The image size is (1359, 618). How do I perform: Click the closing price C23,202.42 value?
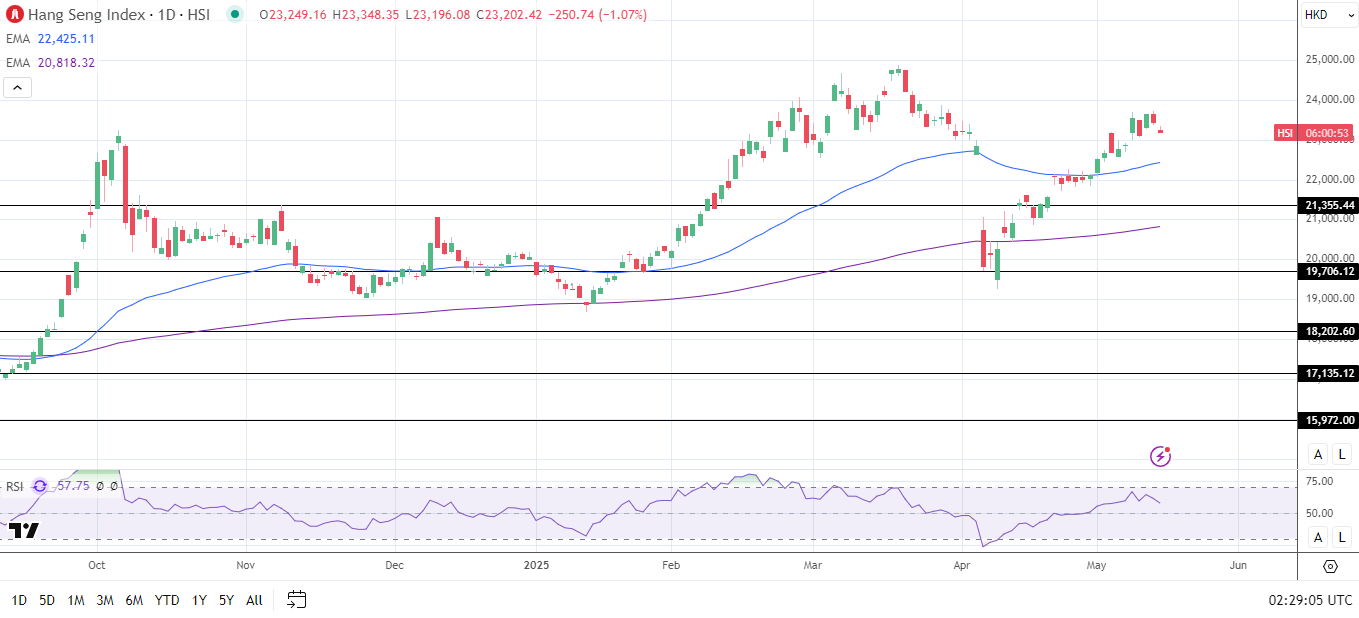coord(509,15)
